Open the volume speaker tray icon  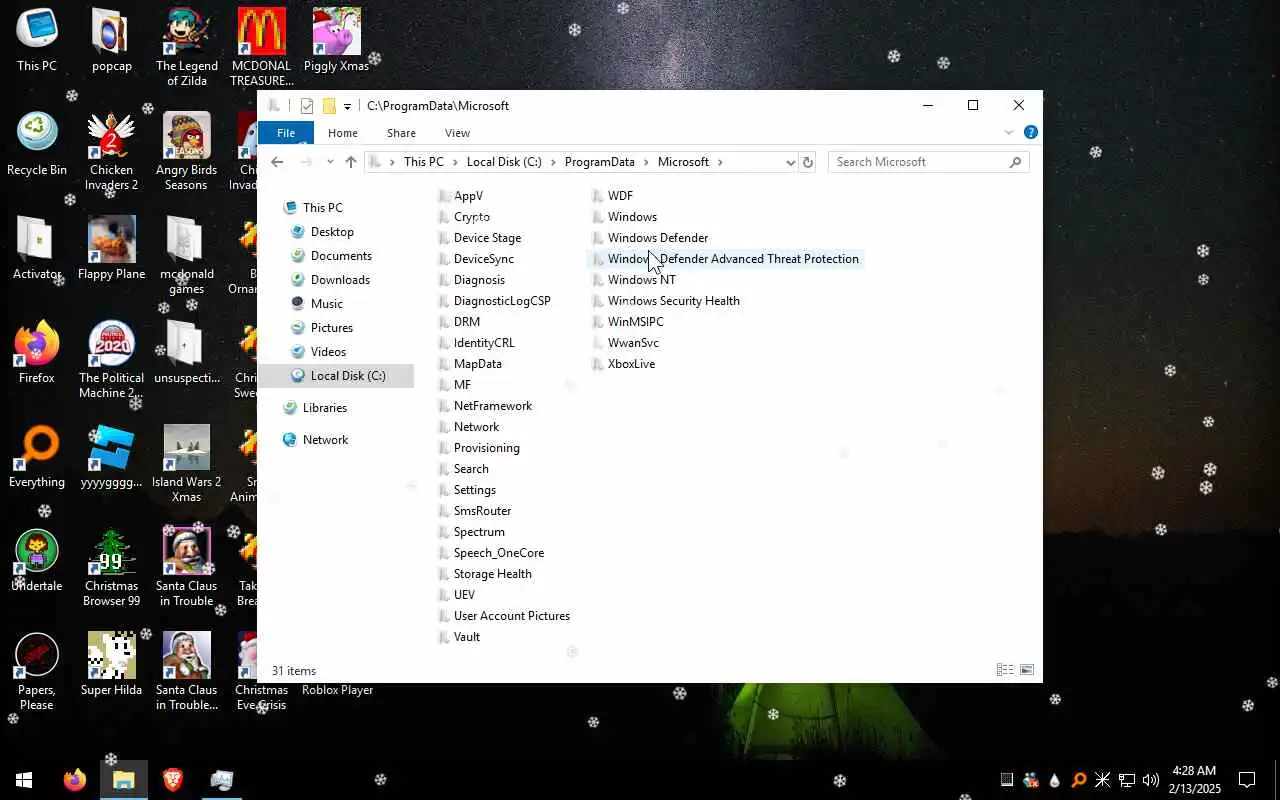click(1150, 780)
